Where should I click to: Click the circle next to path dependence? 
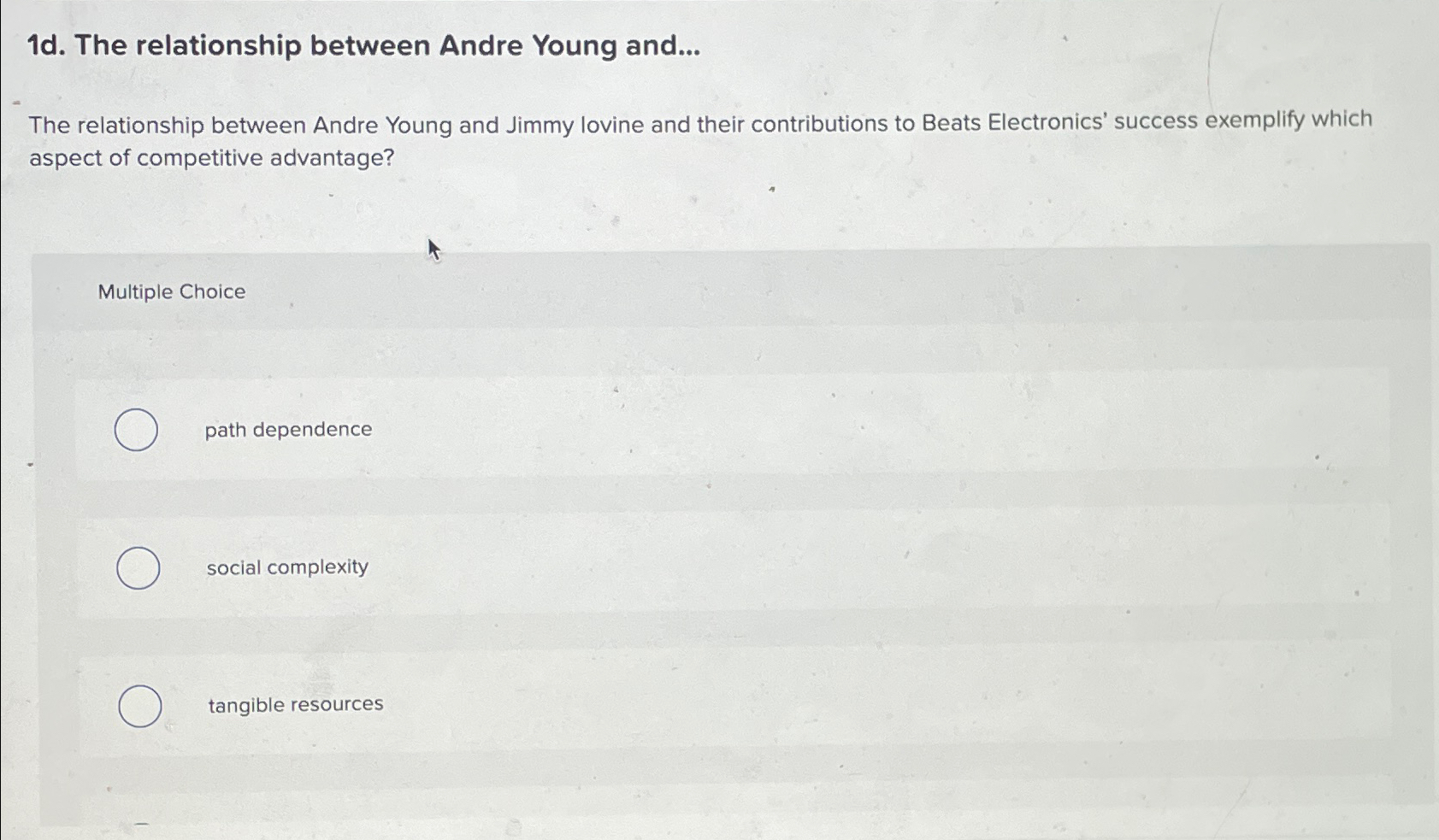[137, 430]
